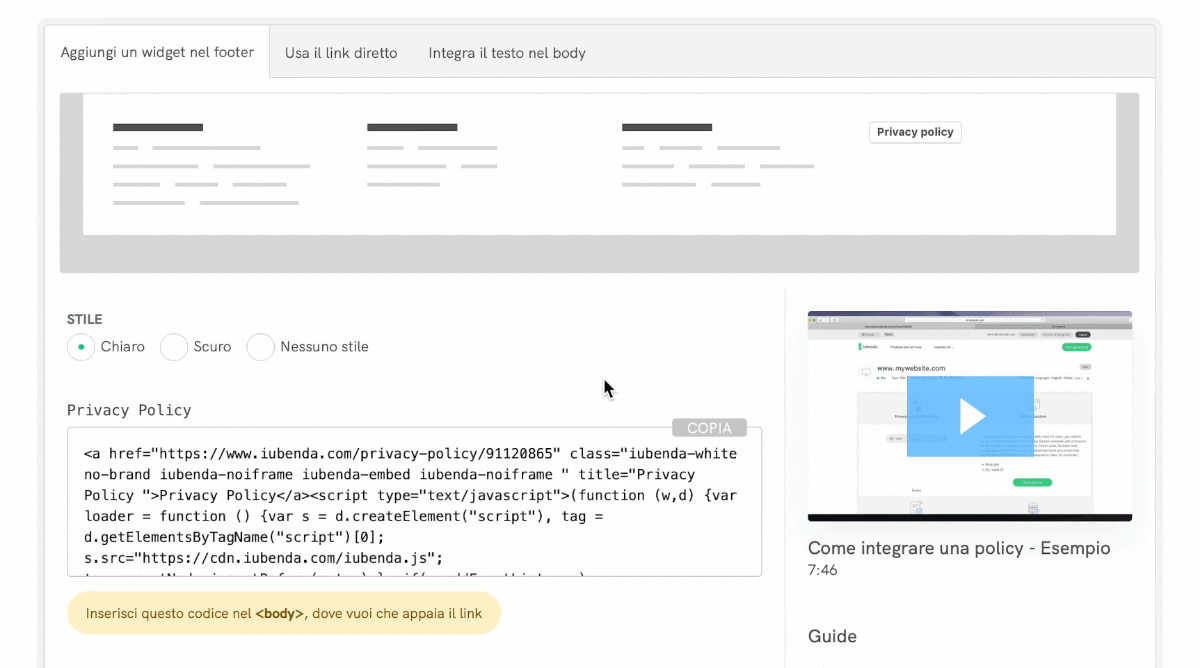Click the Privacy policy widget in preview

click(914, 132)
